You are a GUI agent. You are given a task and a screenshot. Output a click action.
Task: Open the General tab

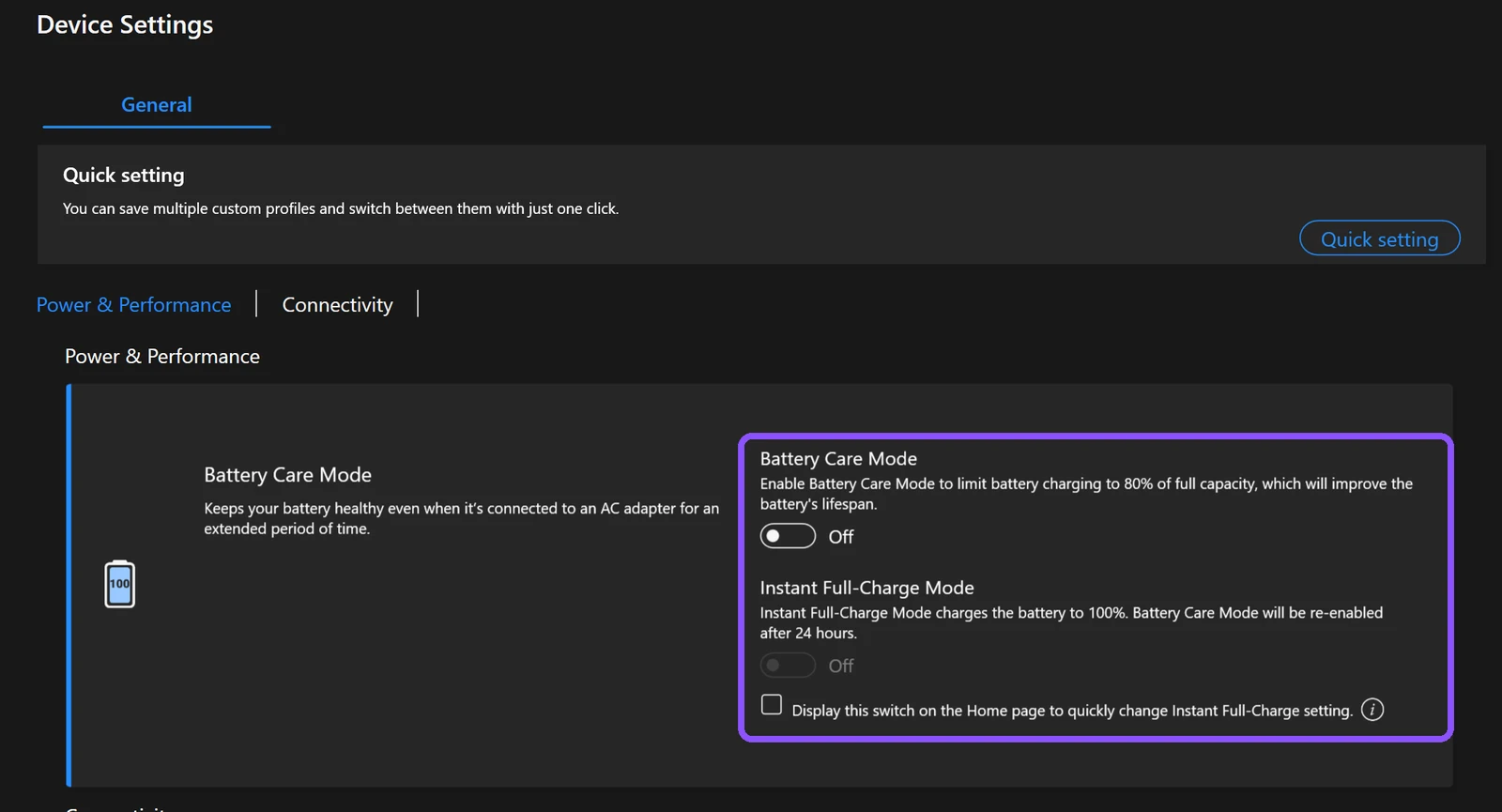coord(157,105)
